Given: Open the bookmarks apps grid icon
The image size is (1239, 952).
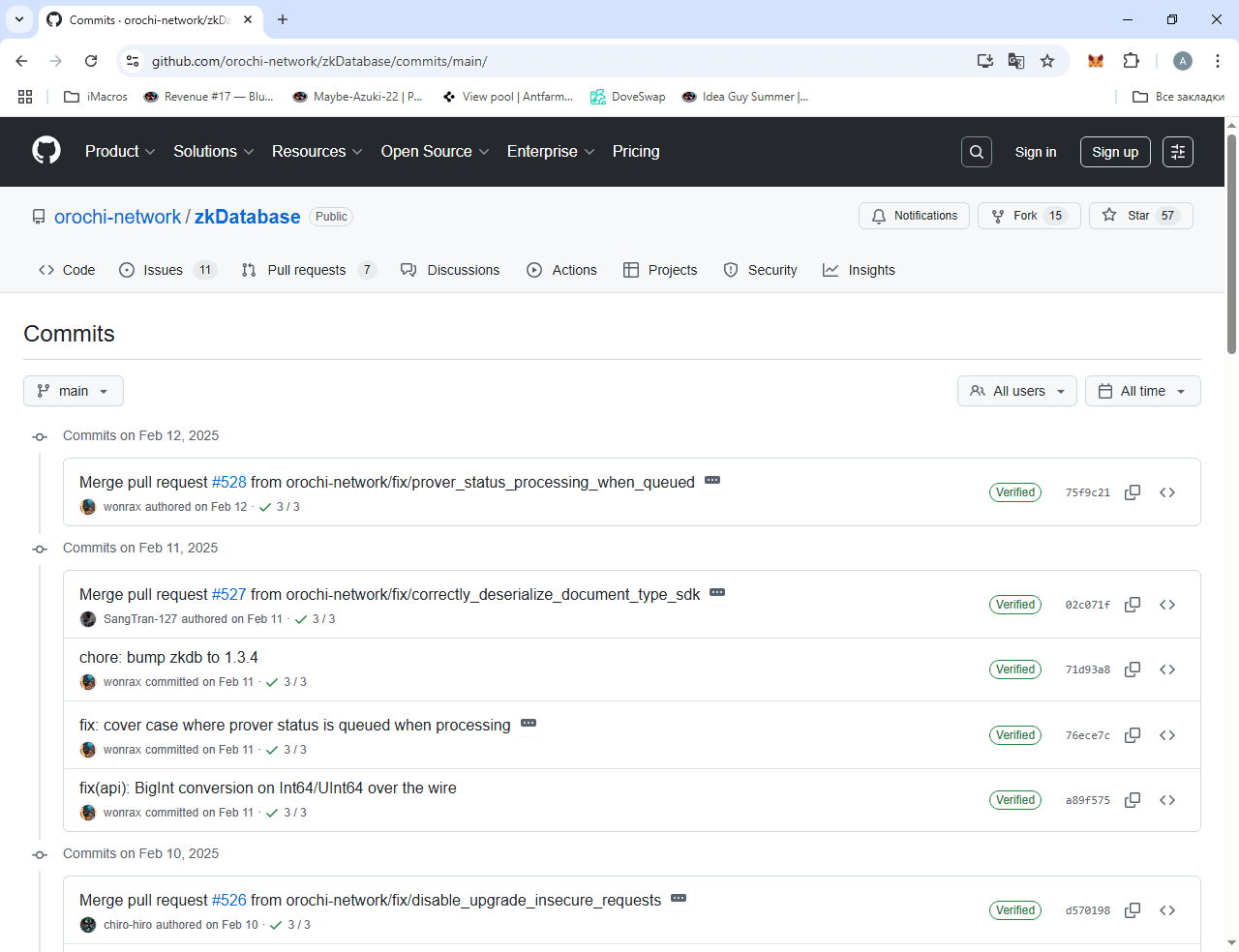Looking at the screenshot, I should [25, 97].
